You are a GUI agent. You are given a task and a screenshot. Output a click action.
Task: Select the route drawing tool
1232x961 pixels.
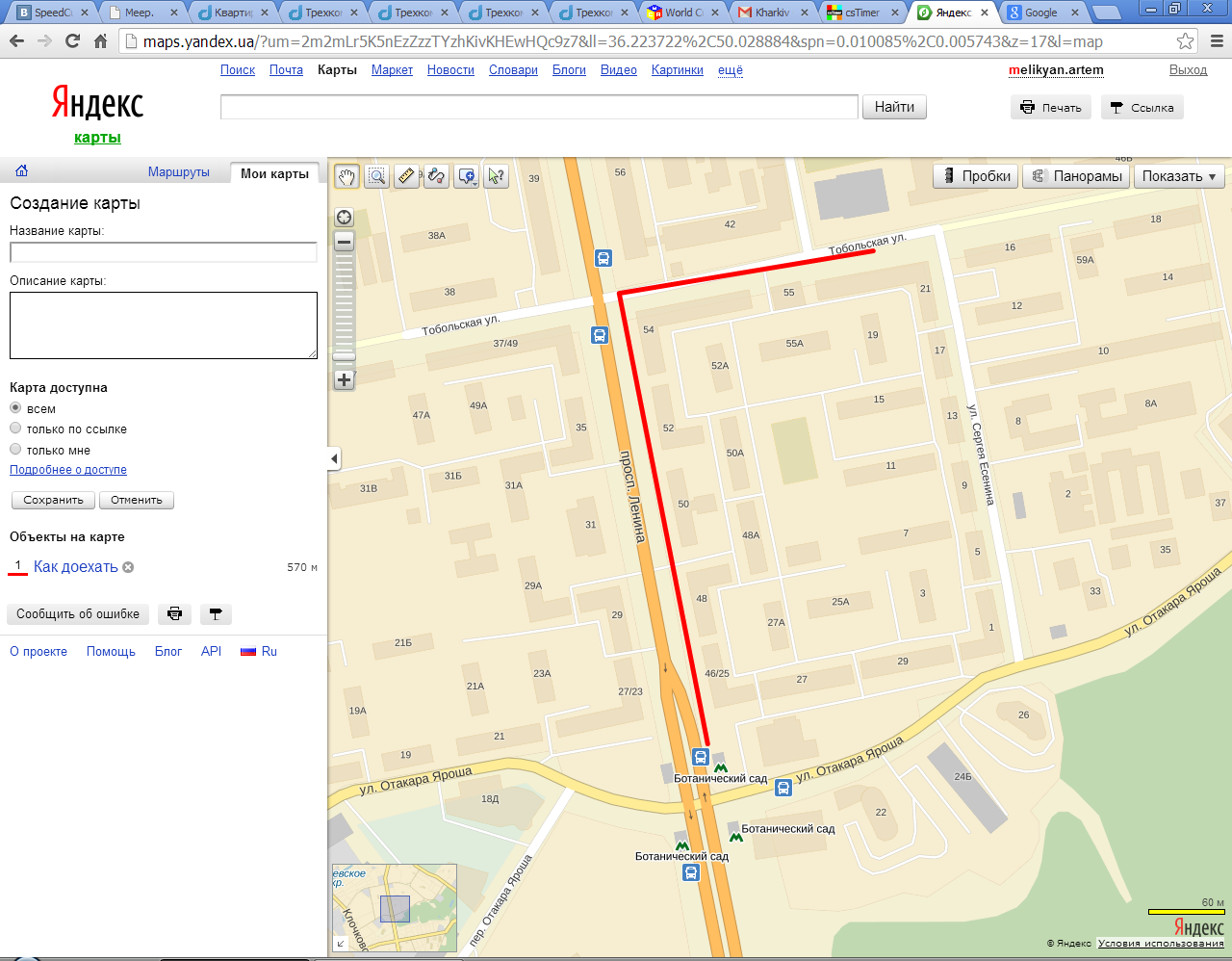click(436, 176)
